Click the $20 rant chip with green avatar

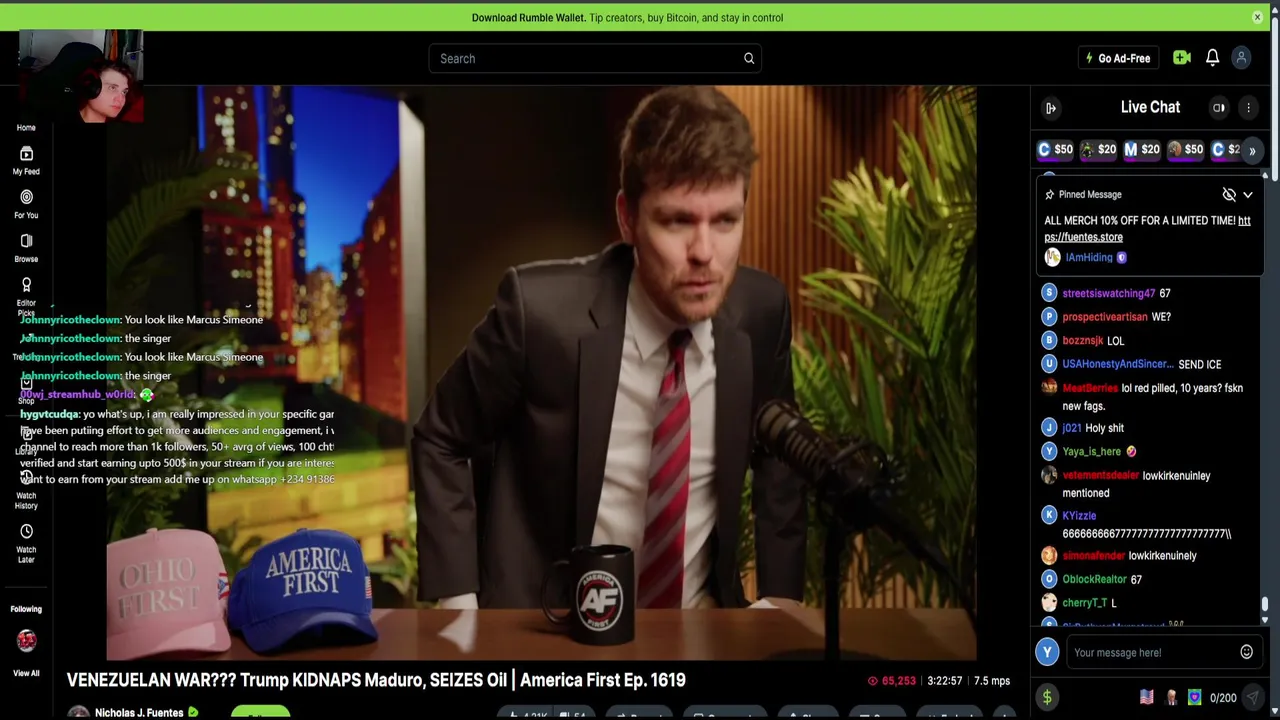point(1098,150)
